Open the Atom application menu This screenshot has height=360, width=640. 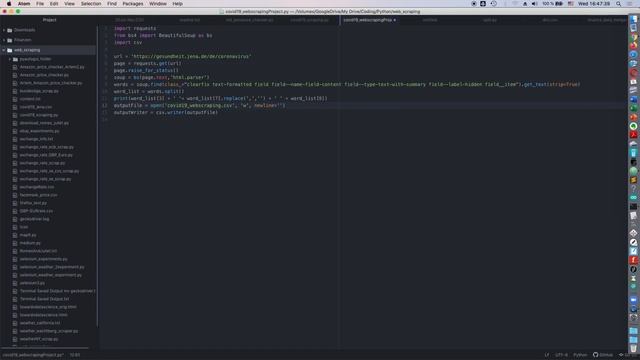pyautogui.click(x=24, y=4)
